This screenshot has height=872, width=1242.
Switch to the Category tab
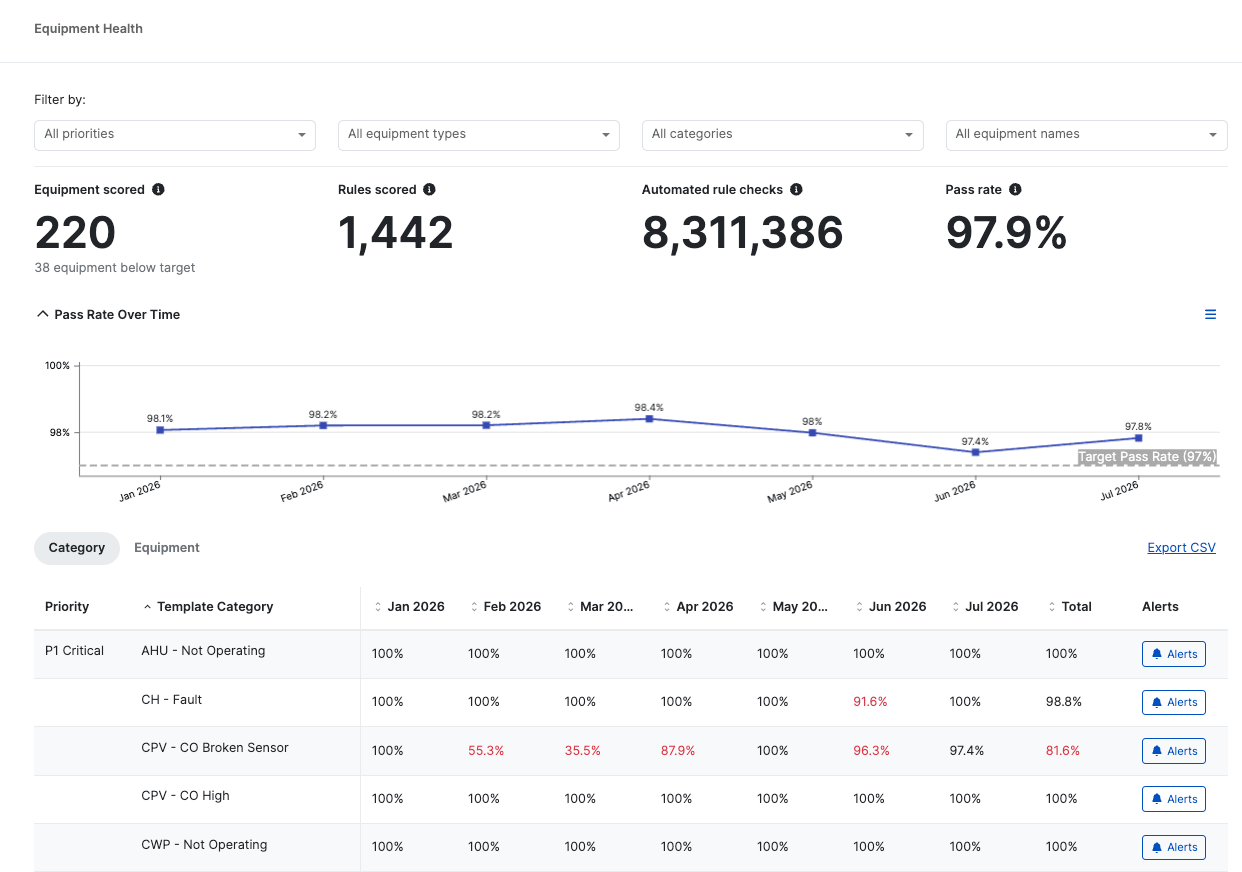click(77, 548)
